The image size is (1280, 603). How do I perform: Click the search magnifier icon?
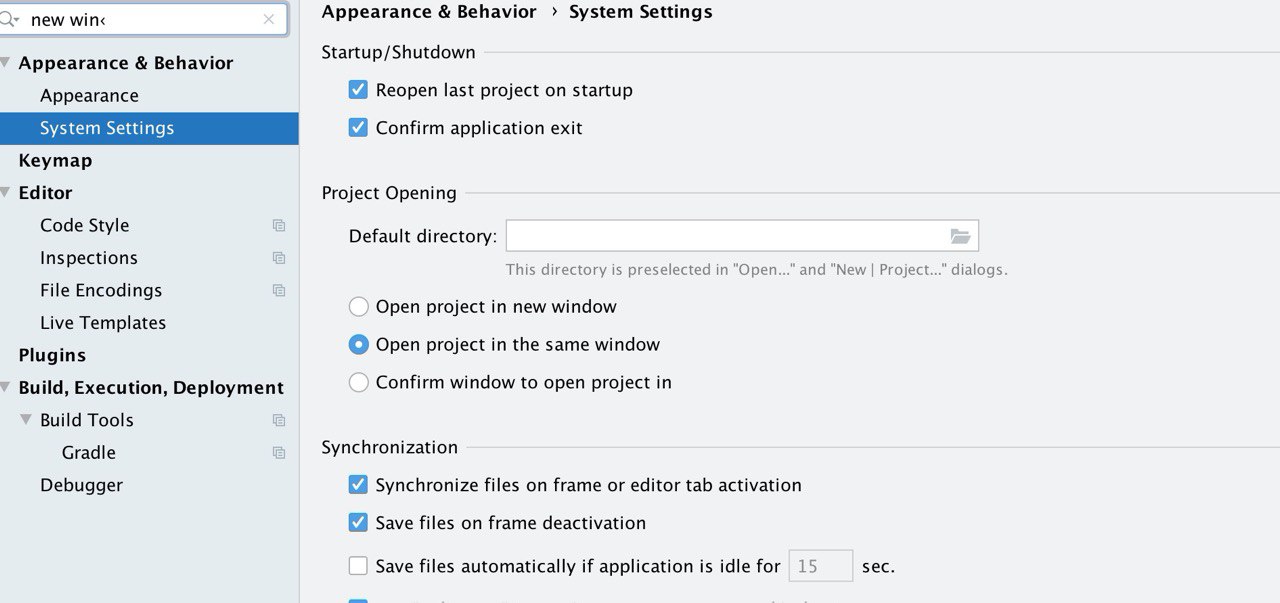click(9, 19)
